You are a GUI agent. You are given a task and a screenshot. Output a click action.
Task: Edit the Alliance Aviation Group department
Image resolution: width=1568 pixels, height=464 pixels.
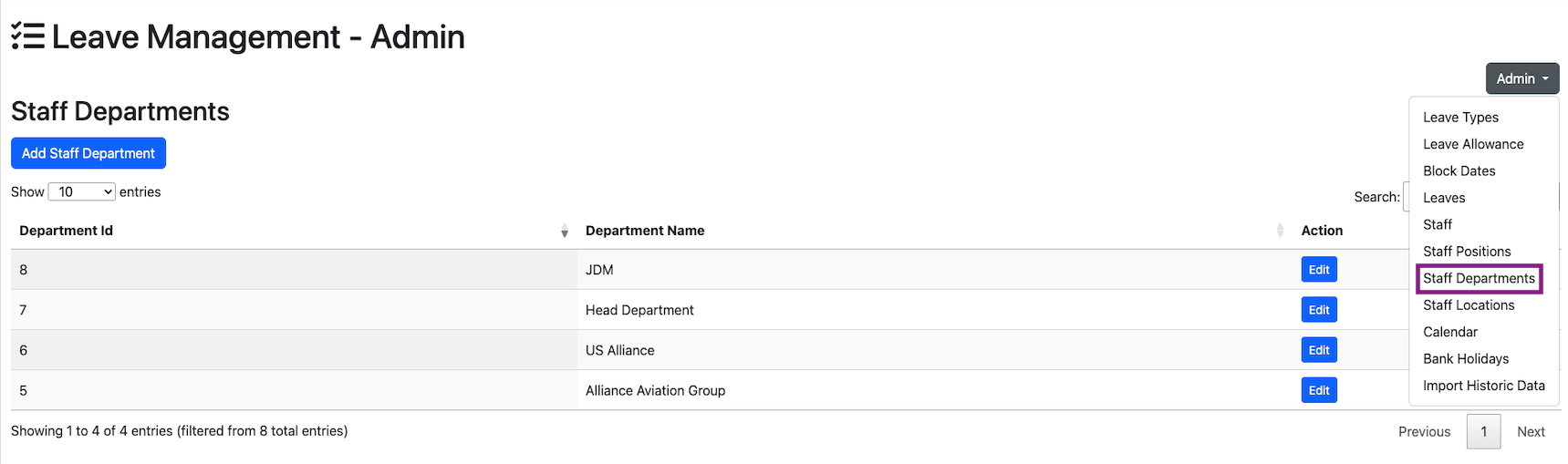[x=1318, y=390]
